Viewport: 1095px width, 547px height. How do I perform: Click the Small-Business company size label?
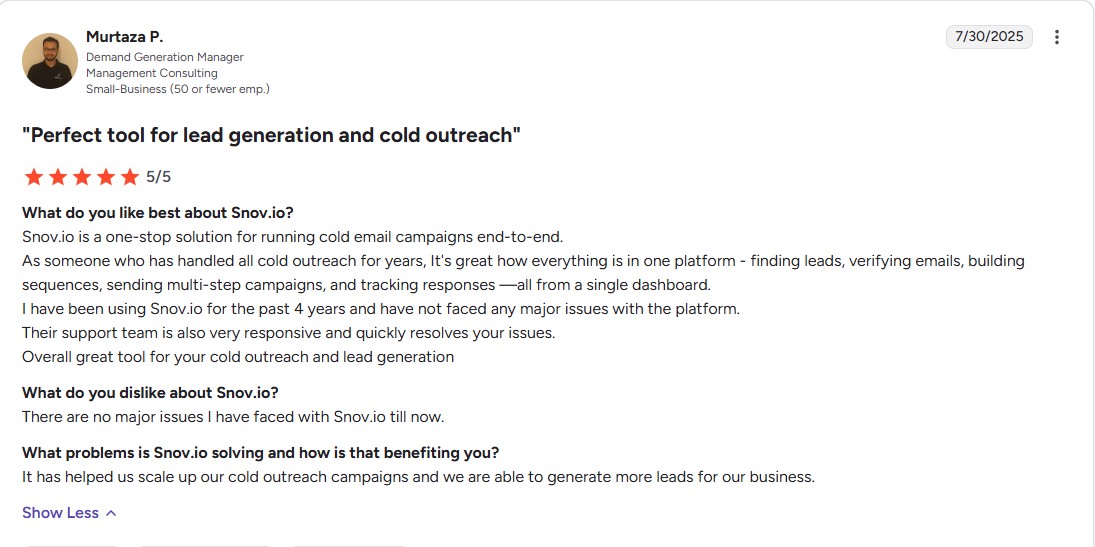tap(177, 89)
